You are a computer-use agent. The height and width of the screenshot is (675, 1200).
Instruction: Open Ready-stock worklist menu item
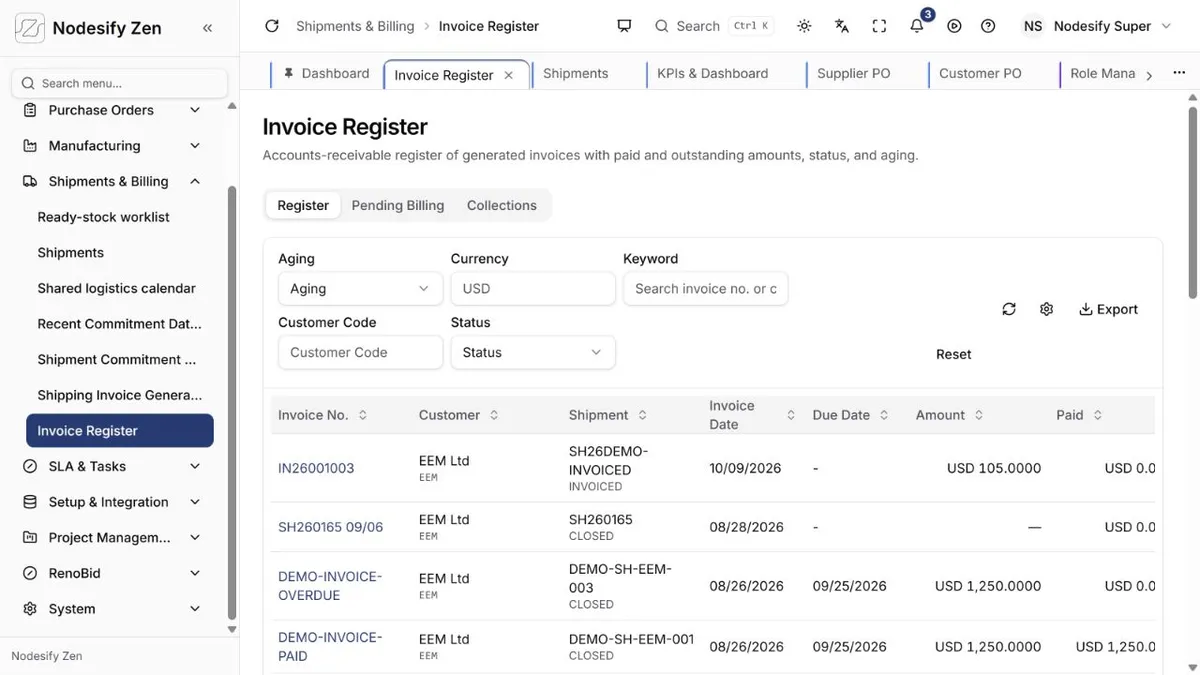[x=104, y=217]
